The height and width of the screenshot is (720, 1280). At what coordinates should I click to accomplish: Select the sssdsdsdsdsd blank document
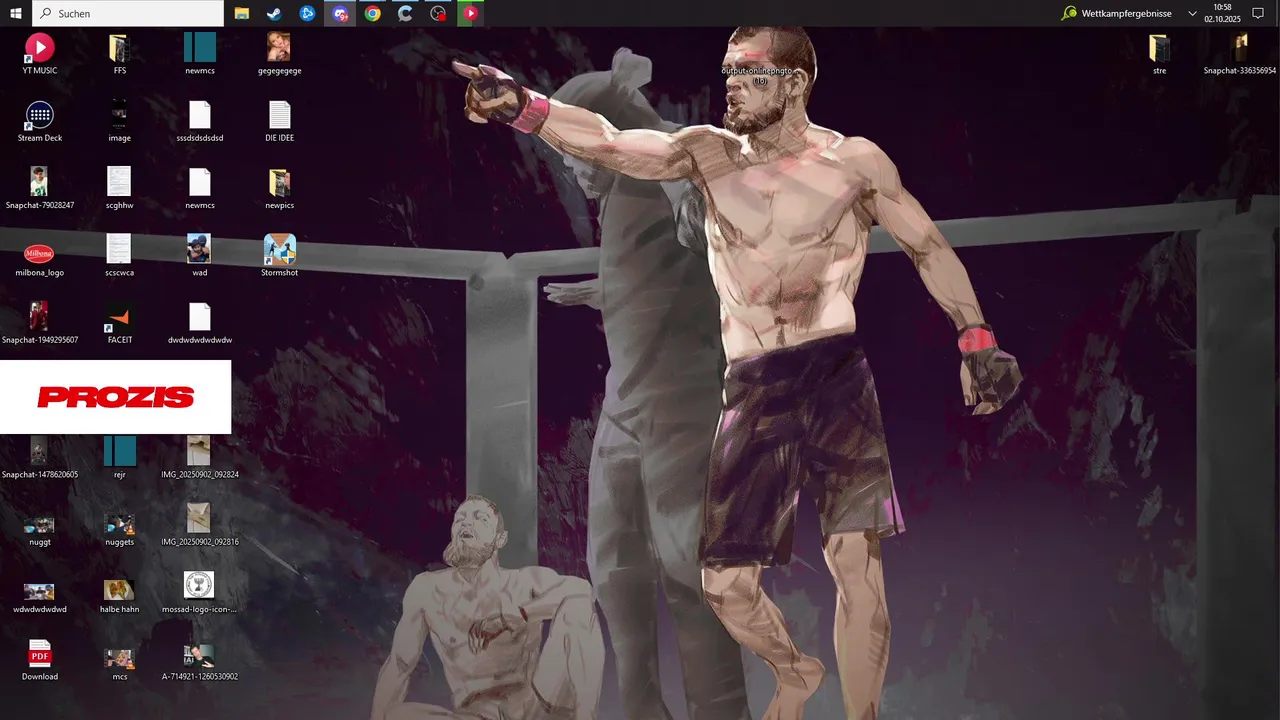click(200, 121)
